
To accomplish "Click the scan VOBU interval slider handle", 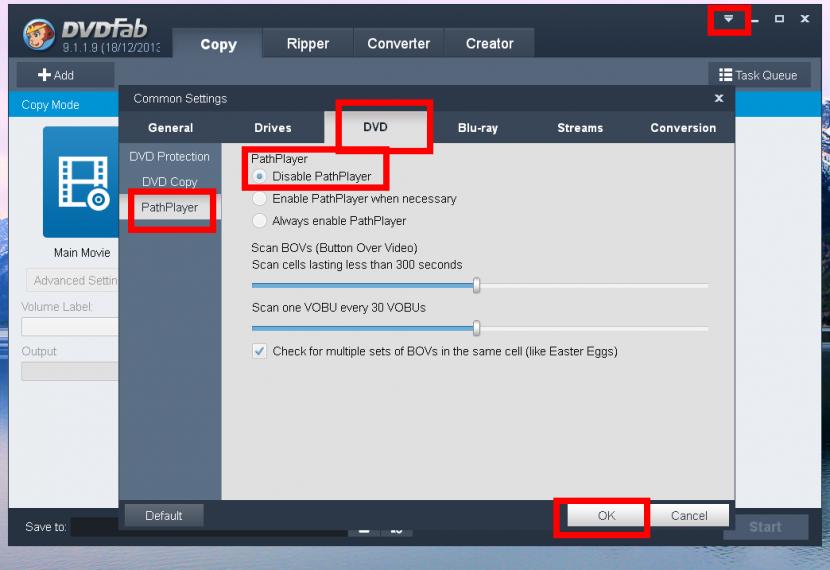I will [476, 328].
